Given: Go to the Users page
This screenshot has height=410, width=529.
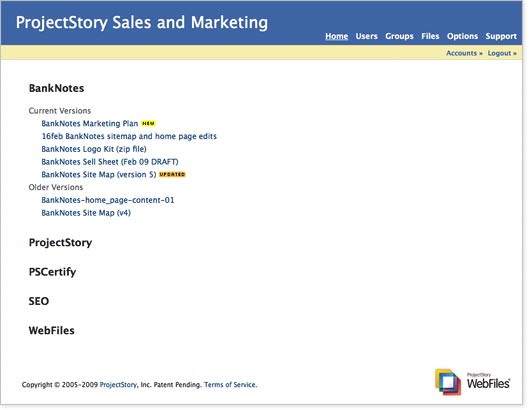Looking at the screenshot, I should click(x=366, y=36).
